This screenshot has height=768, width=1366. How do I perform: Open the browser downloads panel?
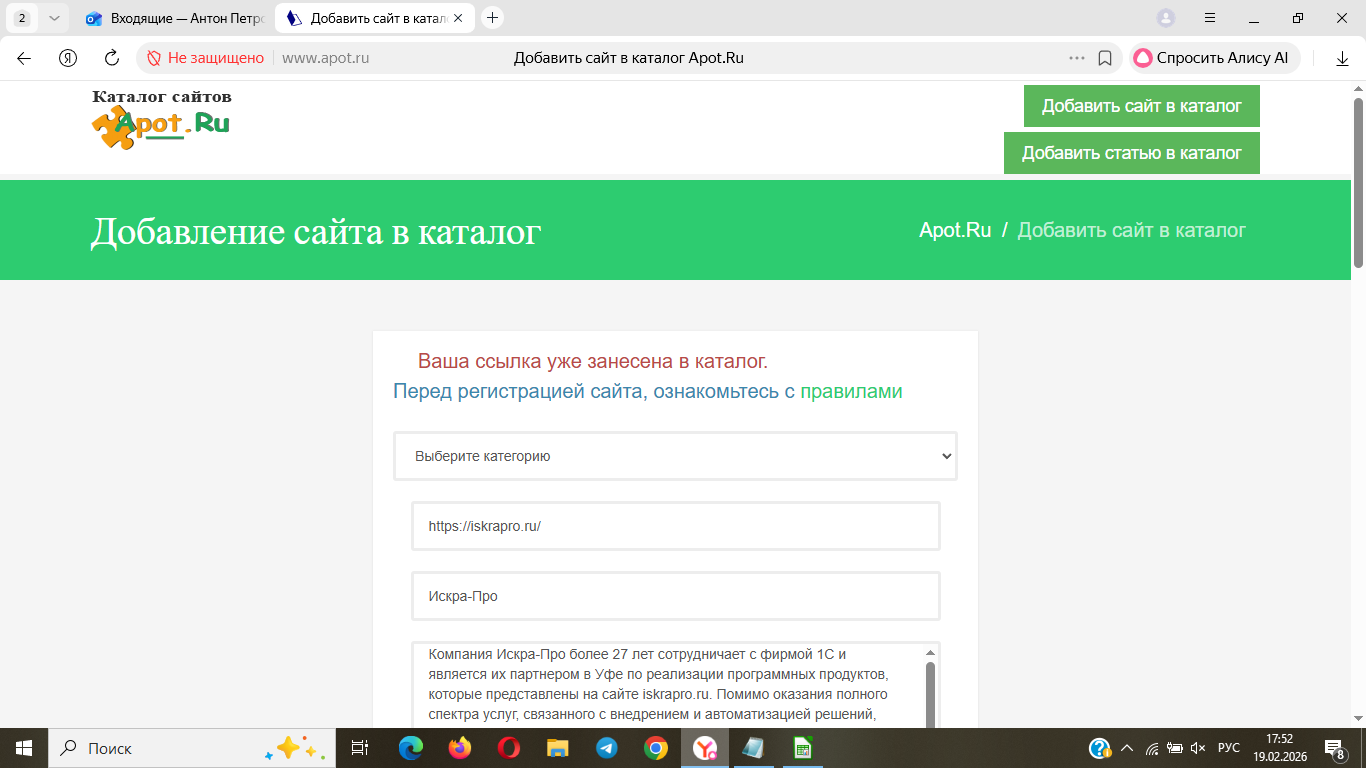pyautogui.click(x=1342, y=58)
